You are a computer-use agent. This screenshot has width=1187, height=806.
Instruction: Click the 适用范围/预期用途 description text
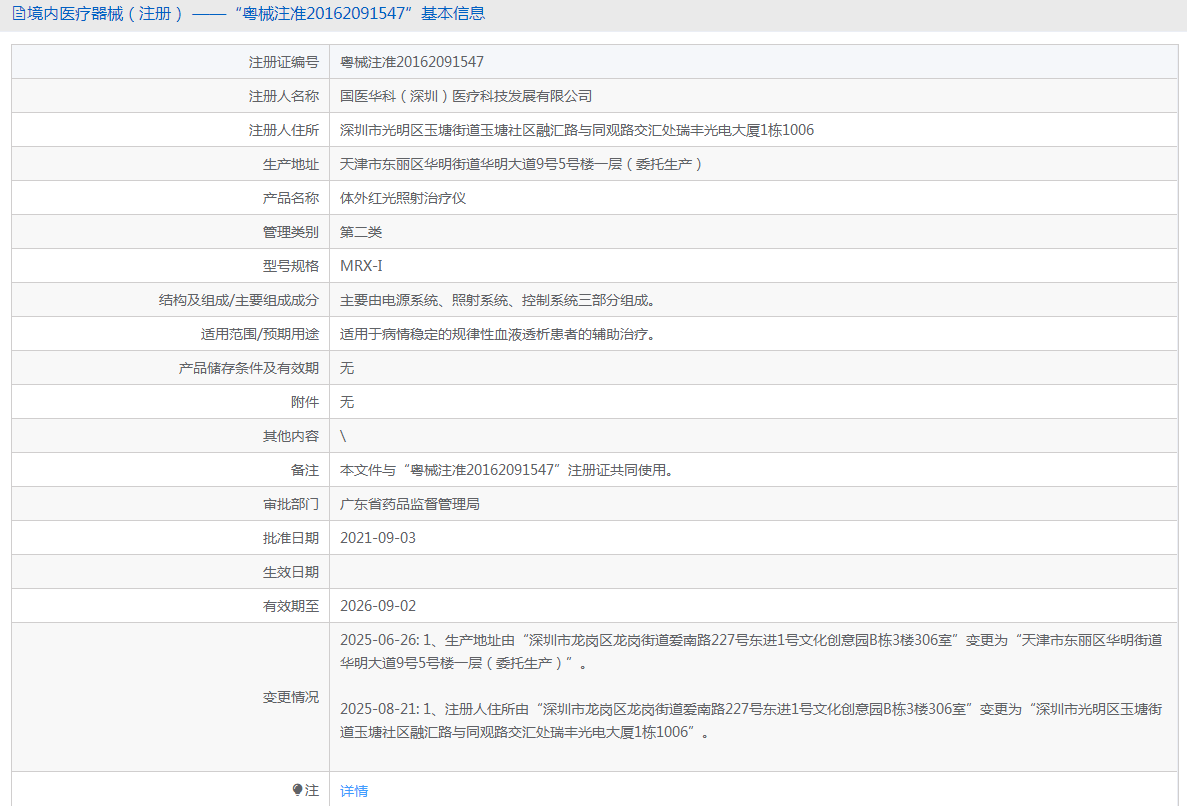pyautogui.click(x=497, y=334)
